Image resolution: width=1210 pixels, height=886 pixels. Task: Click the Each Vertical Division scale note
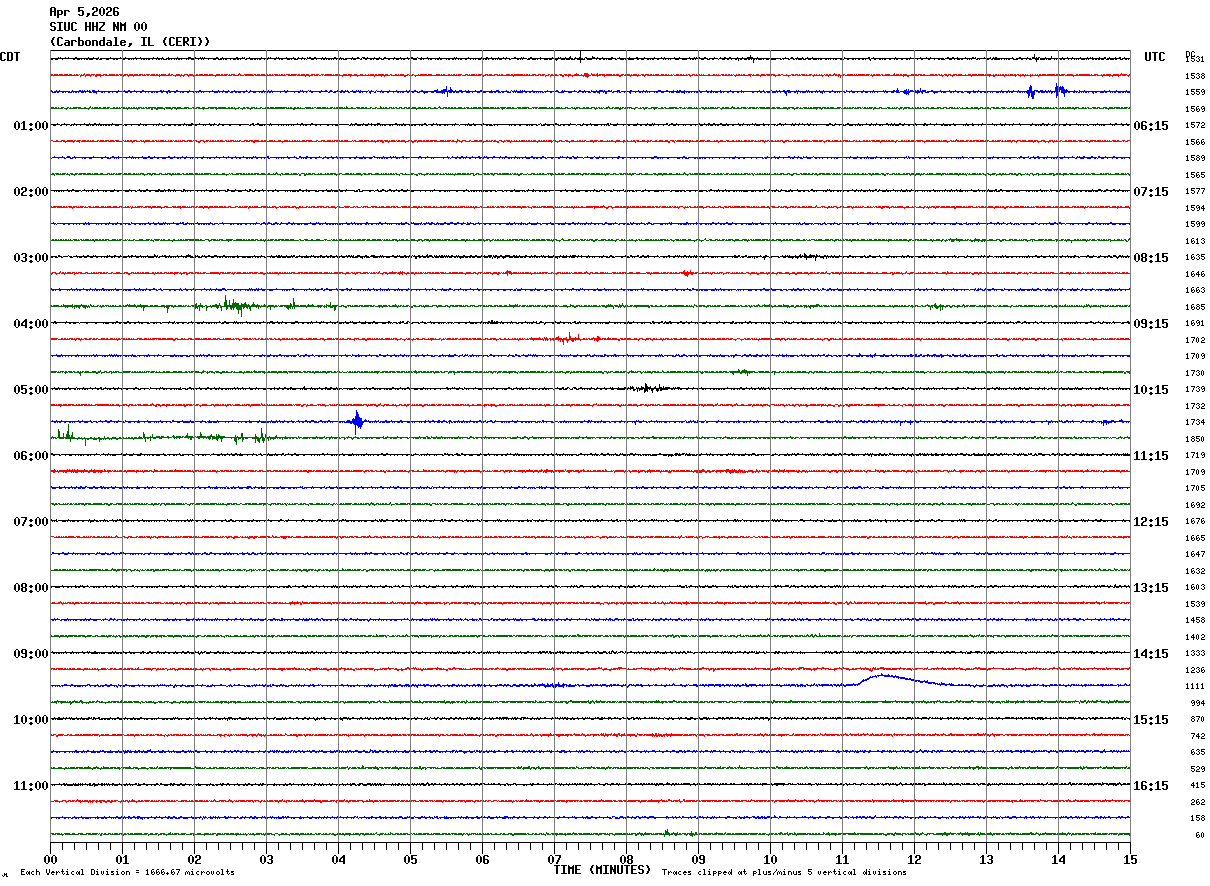point(127,873)
